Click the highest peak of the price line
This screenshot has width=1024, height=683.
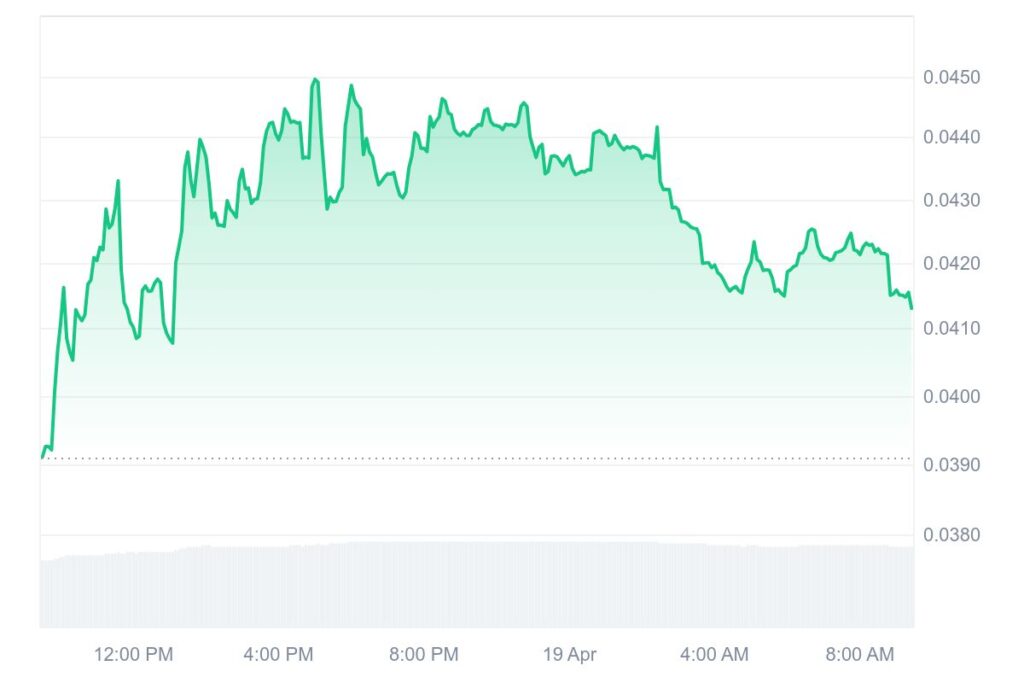pyautogui.click(x=316, y=79)
